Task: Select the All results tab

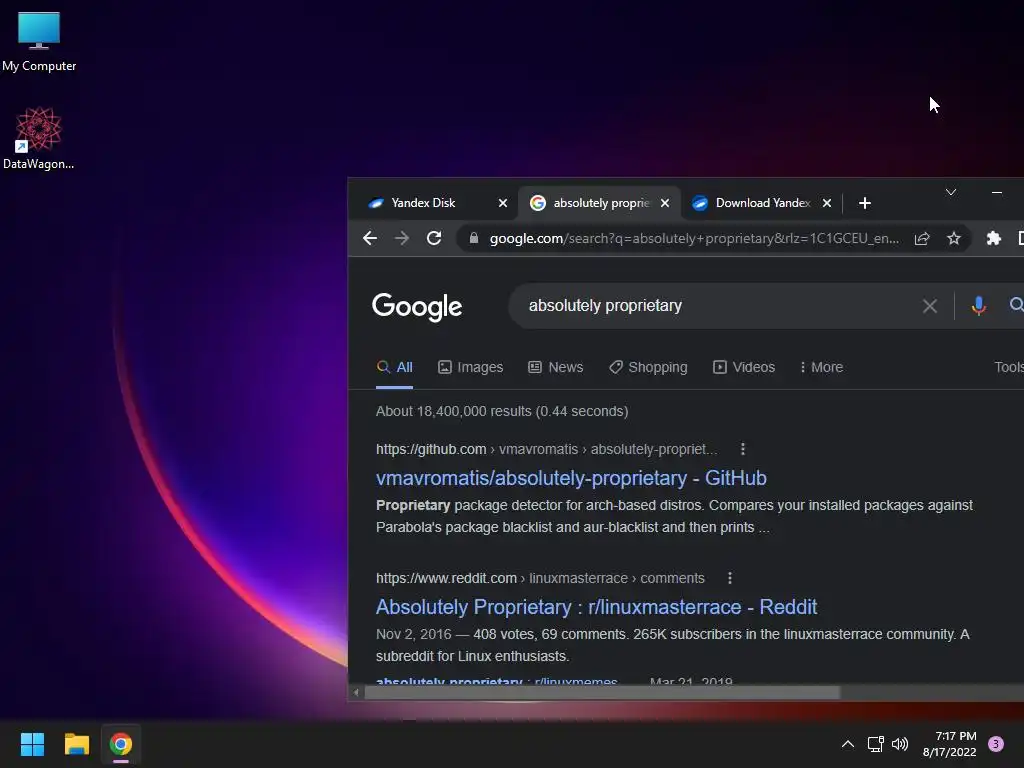Action: point(394,367)
